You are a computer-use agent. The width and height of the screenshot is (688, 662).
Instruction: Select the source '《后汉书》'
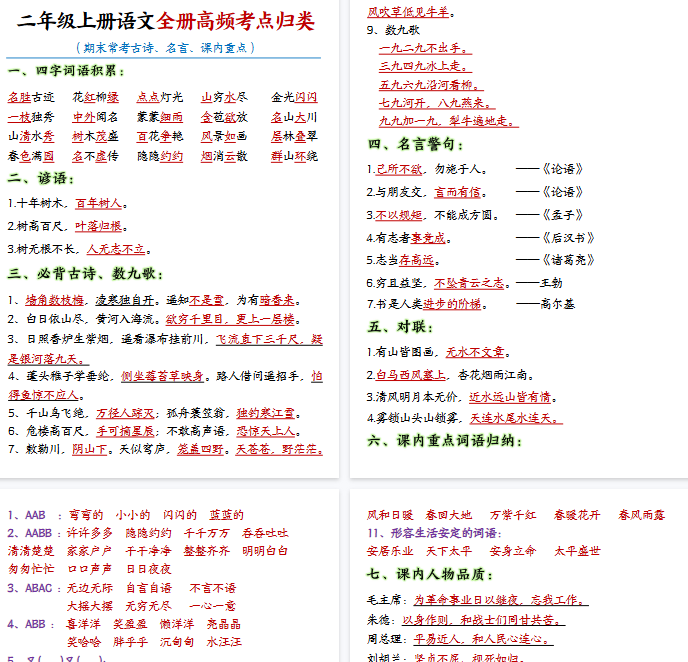pos(568,238)
